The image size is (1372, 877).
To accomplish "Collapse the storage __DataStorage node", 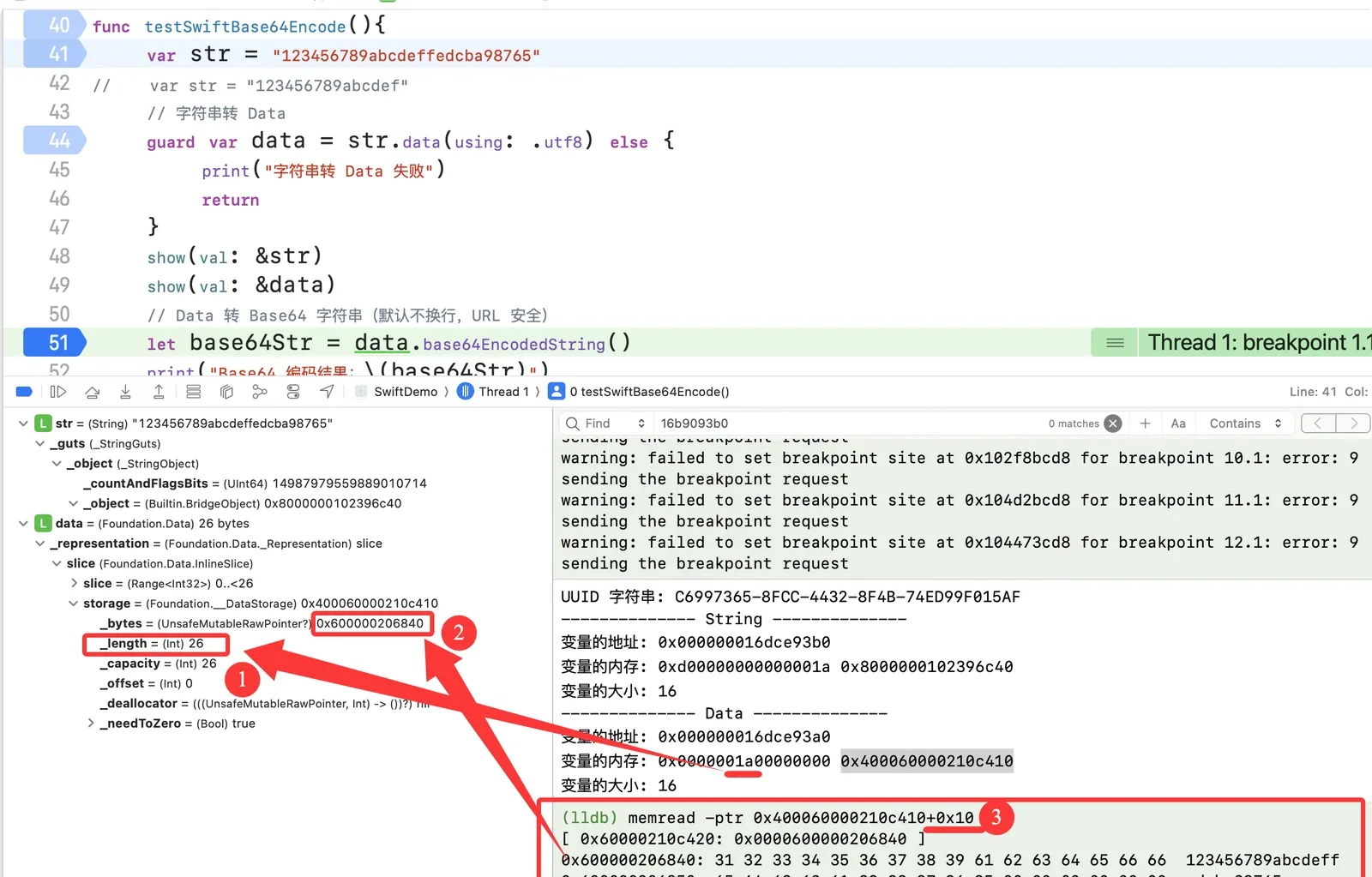I will (x=74, y=604).
